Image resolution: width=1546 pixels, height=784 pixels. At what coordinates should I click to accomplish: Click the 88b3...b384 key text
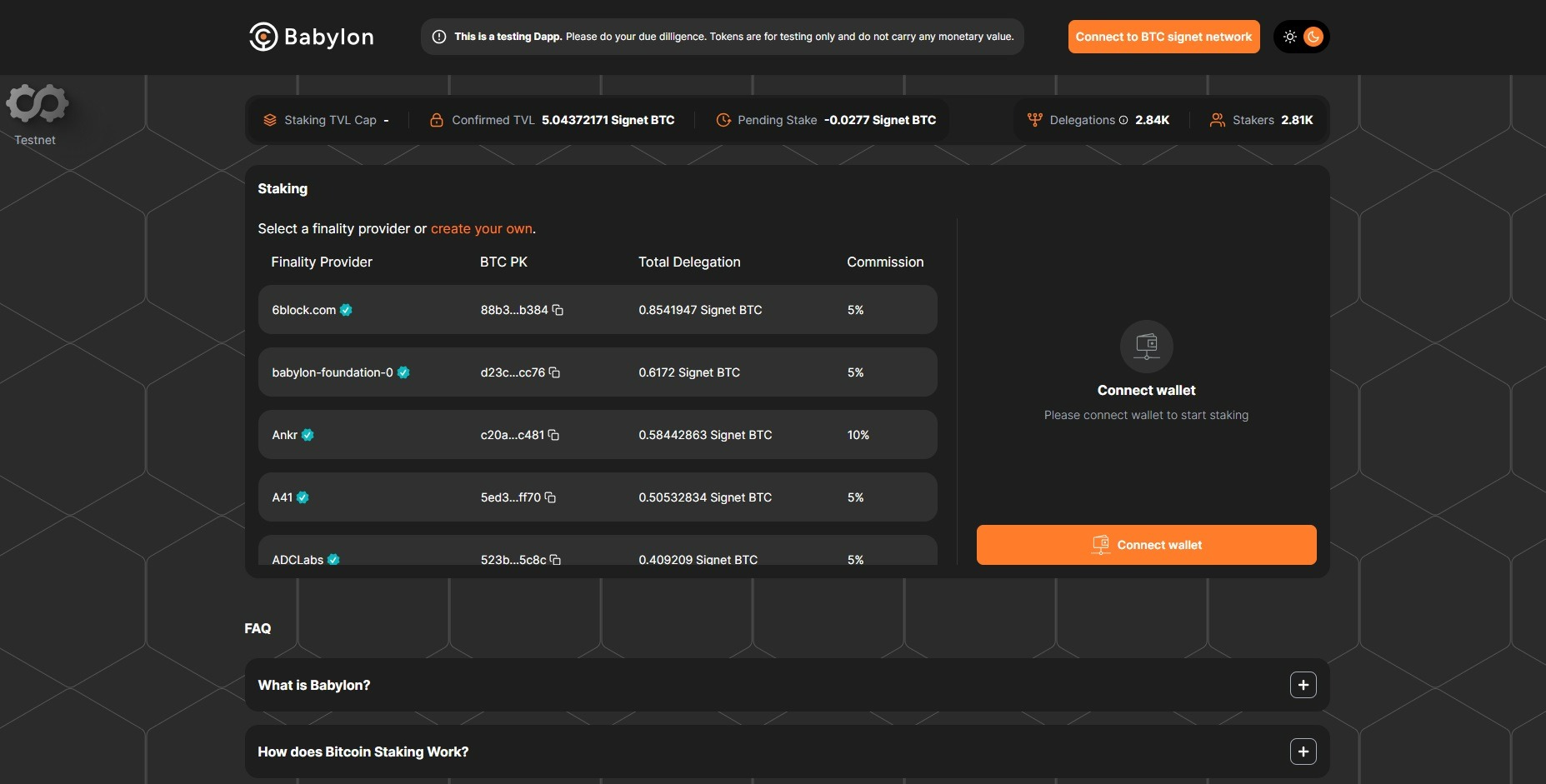pos(514,310)
